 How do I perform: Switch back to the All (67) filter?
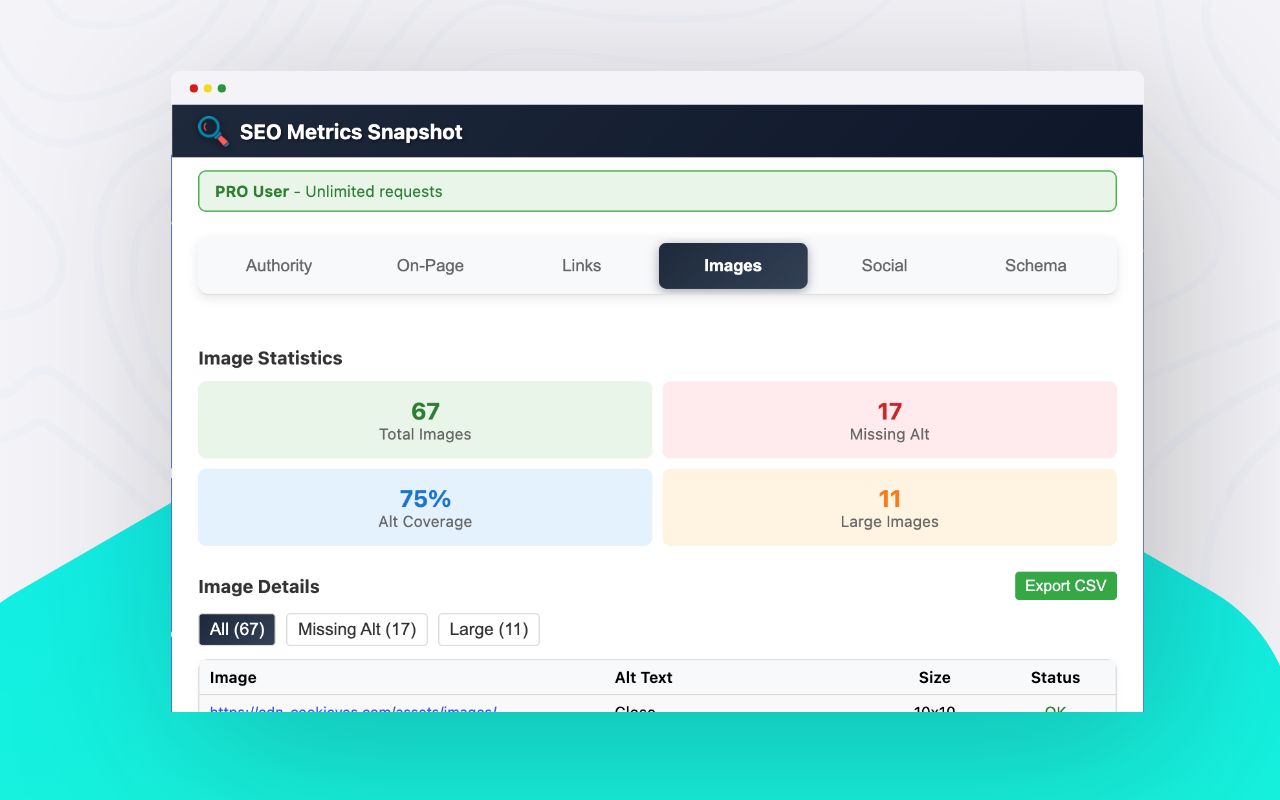[x=236, y=629]
